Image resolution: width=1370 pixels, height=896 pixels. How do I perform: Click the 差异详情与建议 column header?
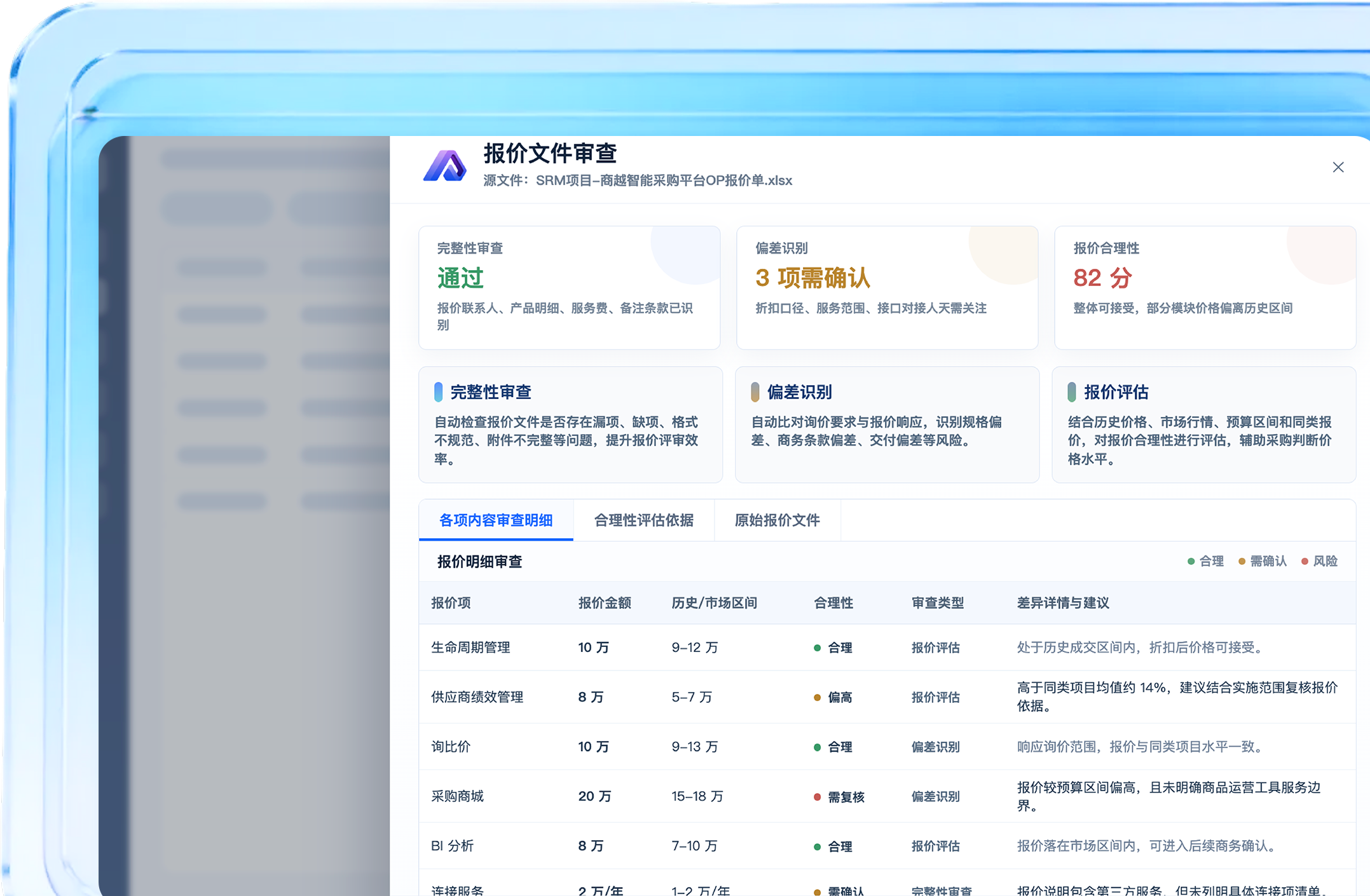(x=1062, y=602)
